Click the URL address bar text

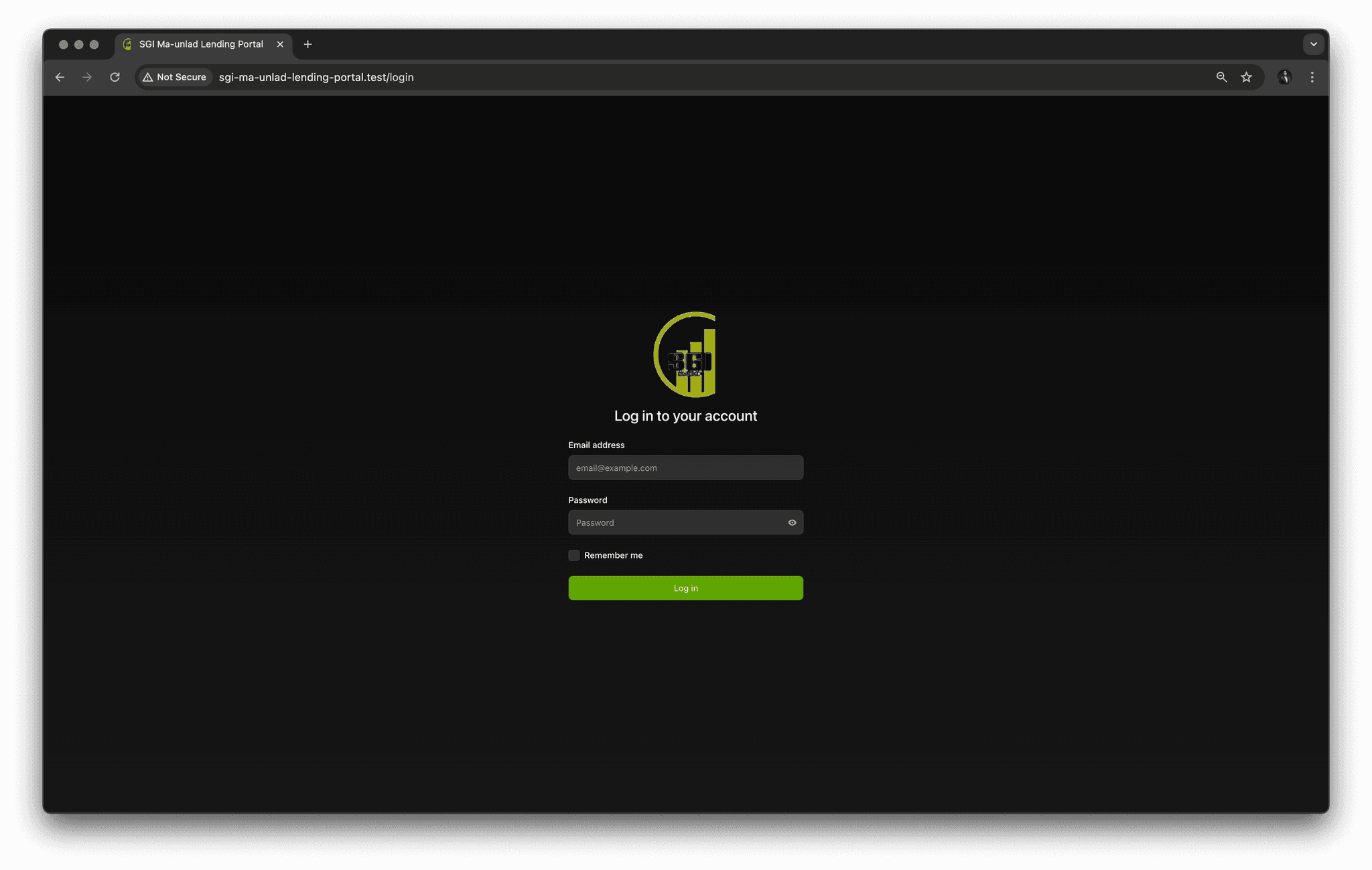(x=316, y=77)
